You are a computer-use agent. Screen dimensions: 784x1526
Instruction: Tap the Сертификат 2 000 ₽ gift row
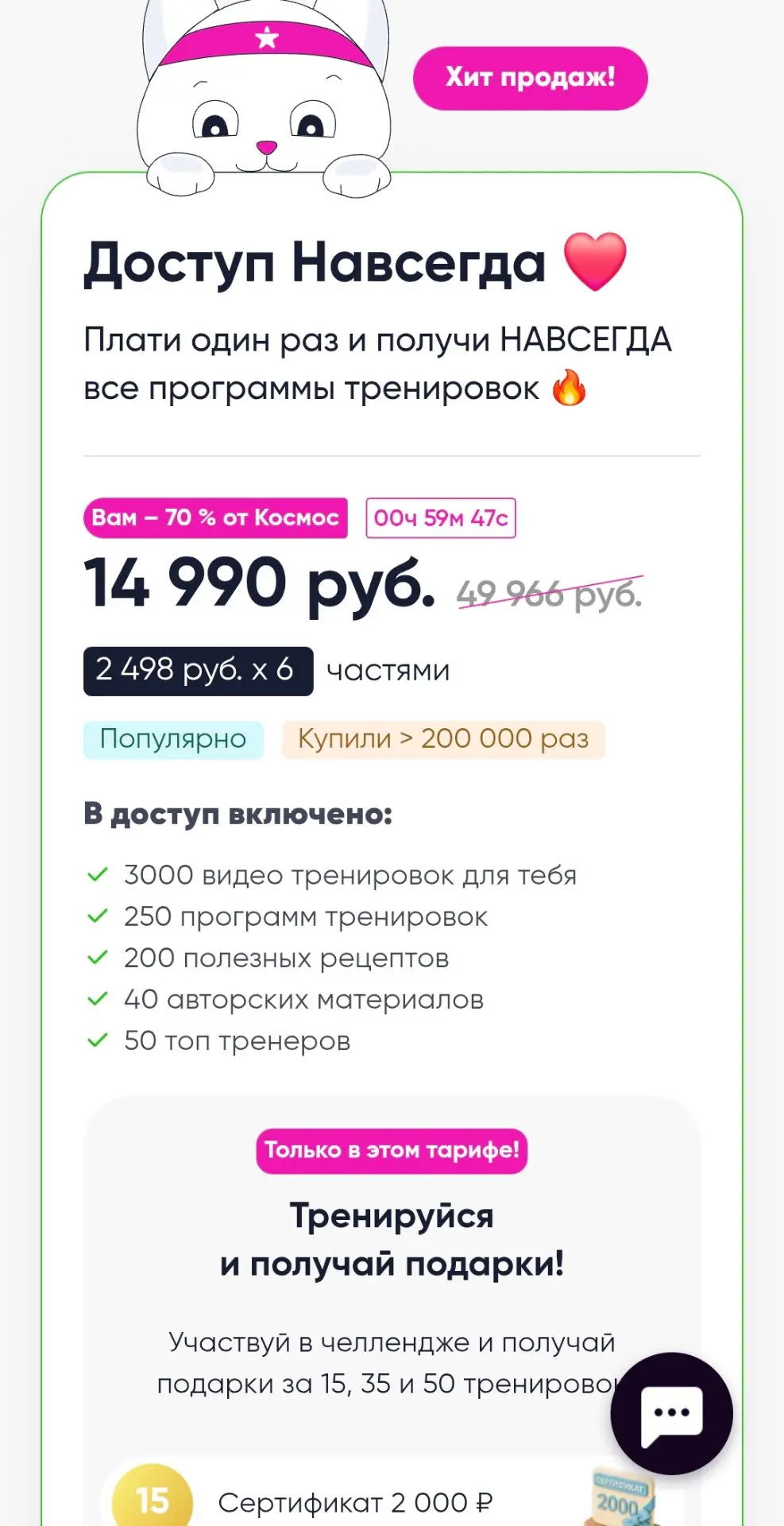coord(392,1496)
